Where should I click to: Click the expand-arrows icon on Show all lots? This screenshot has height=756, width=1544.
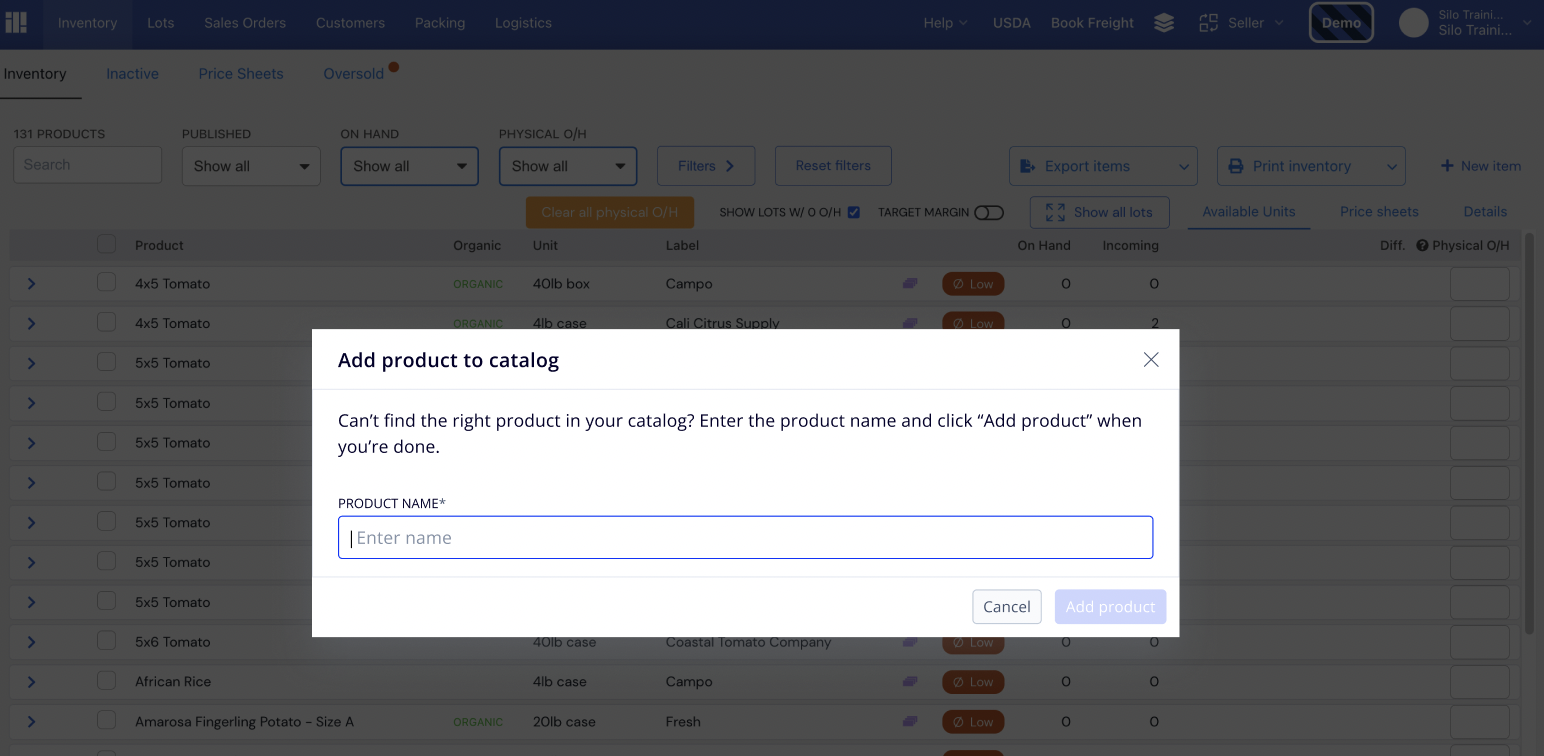point(1055,212)
